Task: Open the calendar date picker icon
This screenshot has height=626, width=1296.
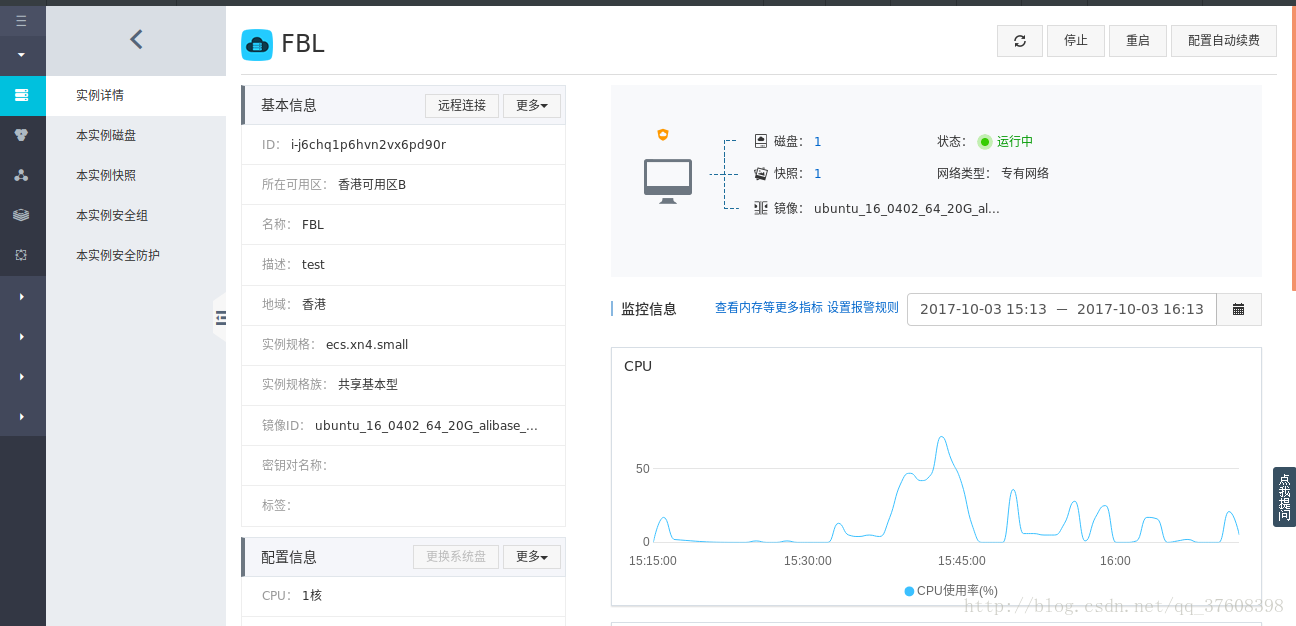Action: click(x=1238, y=309)
